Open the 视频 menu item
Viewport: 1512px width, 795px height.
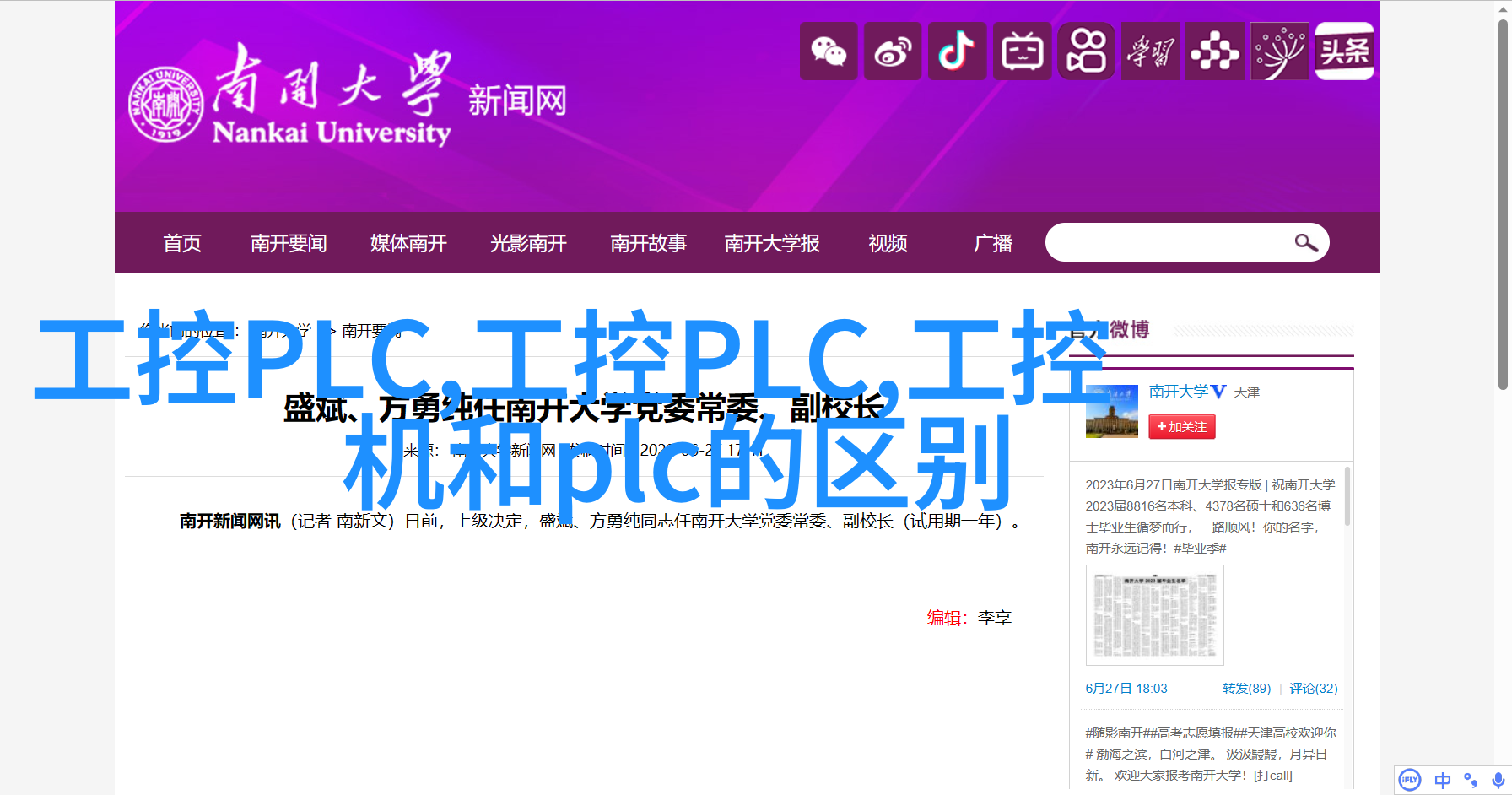tap(888, 244)
